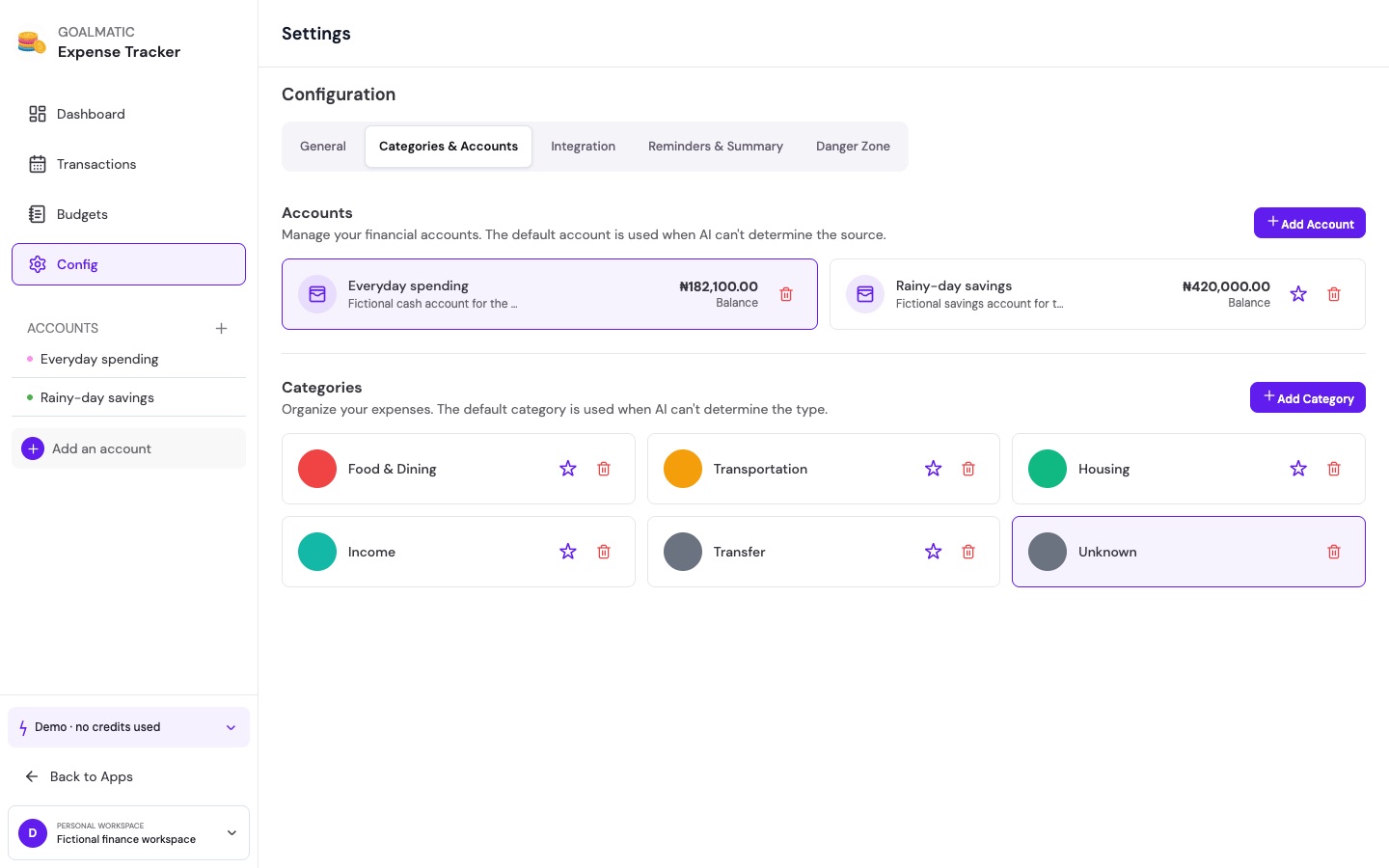Remove the Transportation category via trash icon
1389x868 pixels.
click(x=968, y=469)
